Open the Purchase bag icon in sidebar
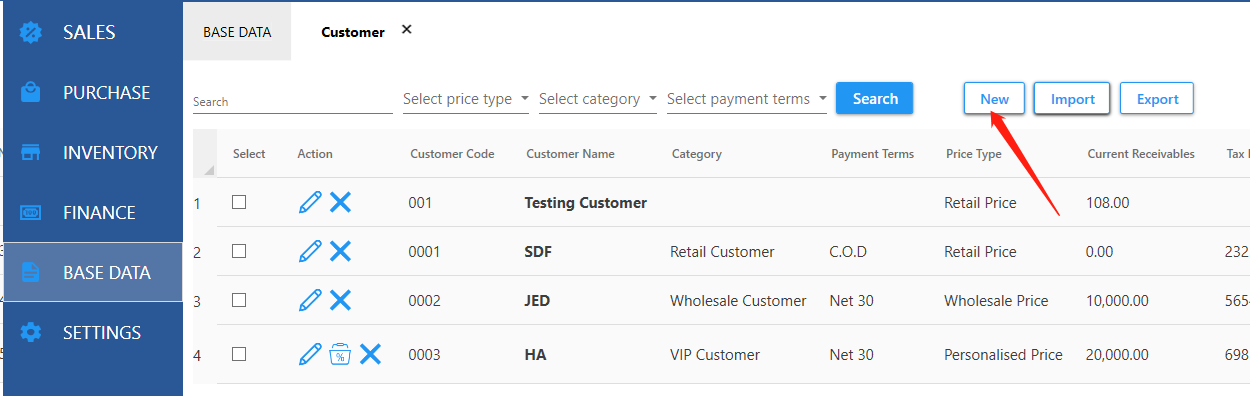 (31, 92)
